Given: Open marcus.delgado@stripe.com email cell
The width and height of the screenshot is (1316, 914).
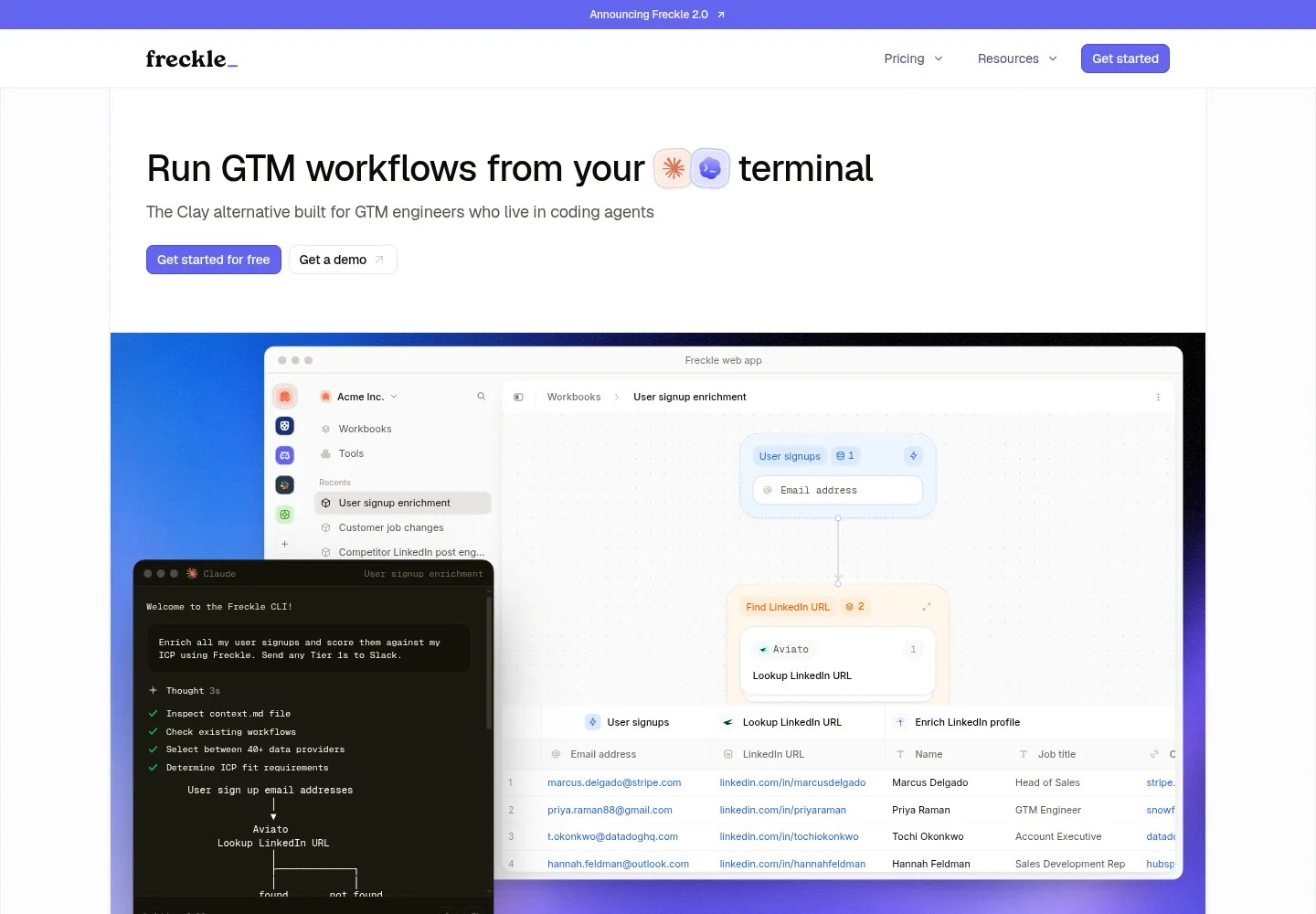Looking at the screenshot, I should click(x=614, y=782).
